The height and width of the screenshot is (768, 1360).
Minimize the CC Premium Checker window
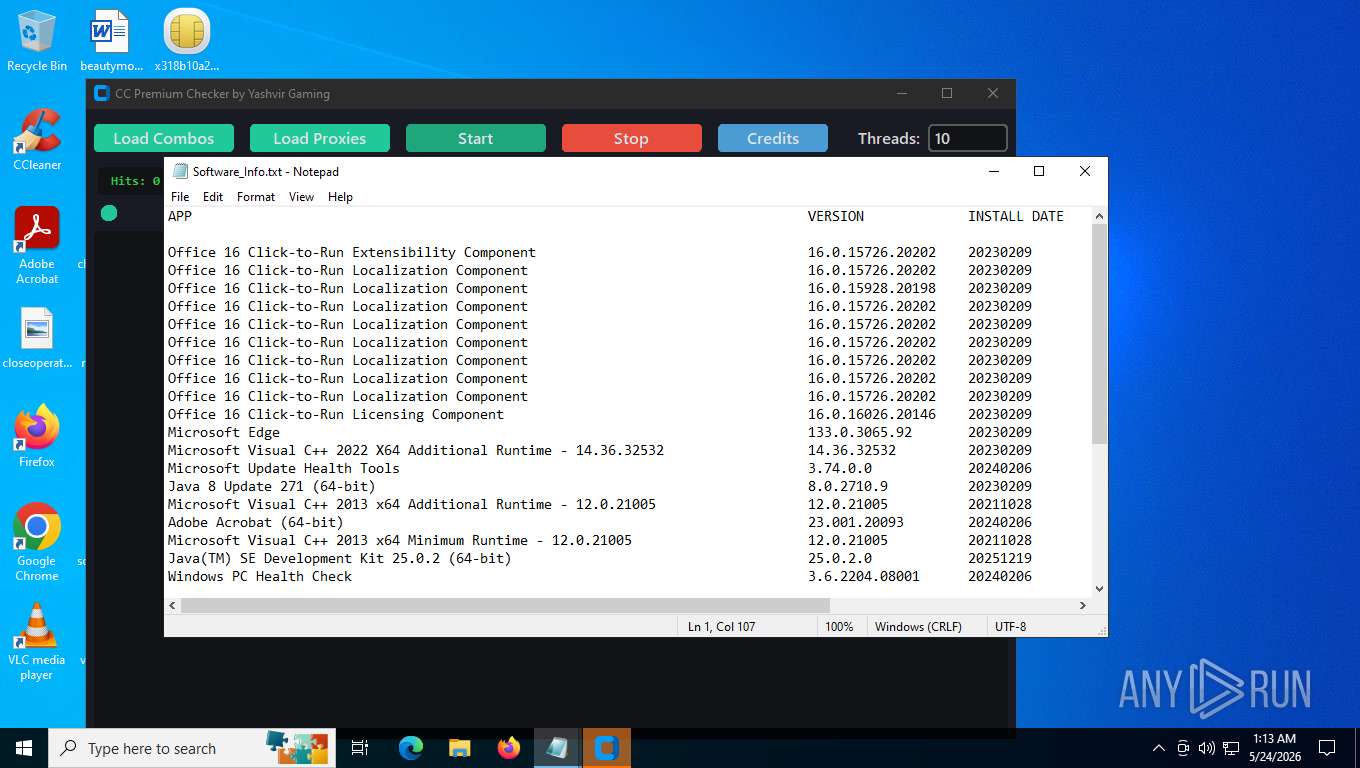pos(901,93)
